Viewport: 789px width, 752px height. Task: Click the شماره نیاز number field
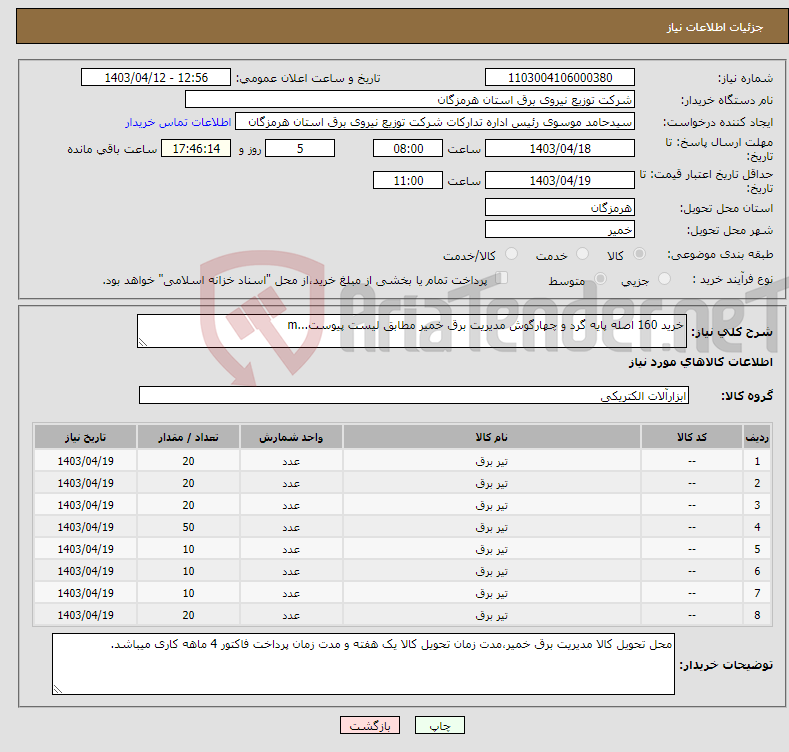click(560, 78)
